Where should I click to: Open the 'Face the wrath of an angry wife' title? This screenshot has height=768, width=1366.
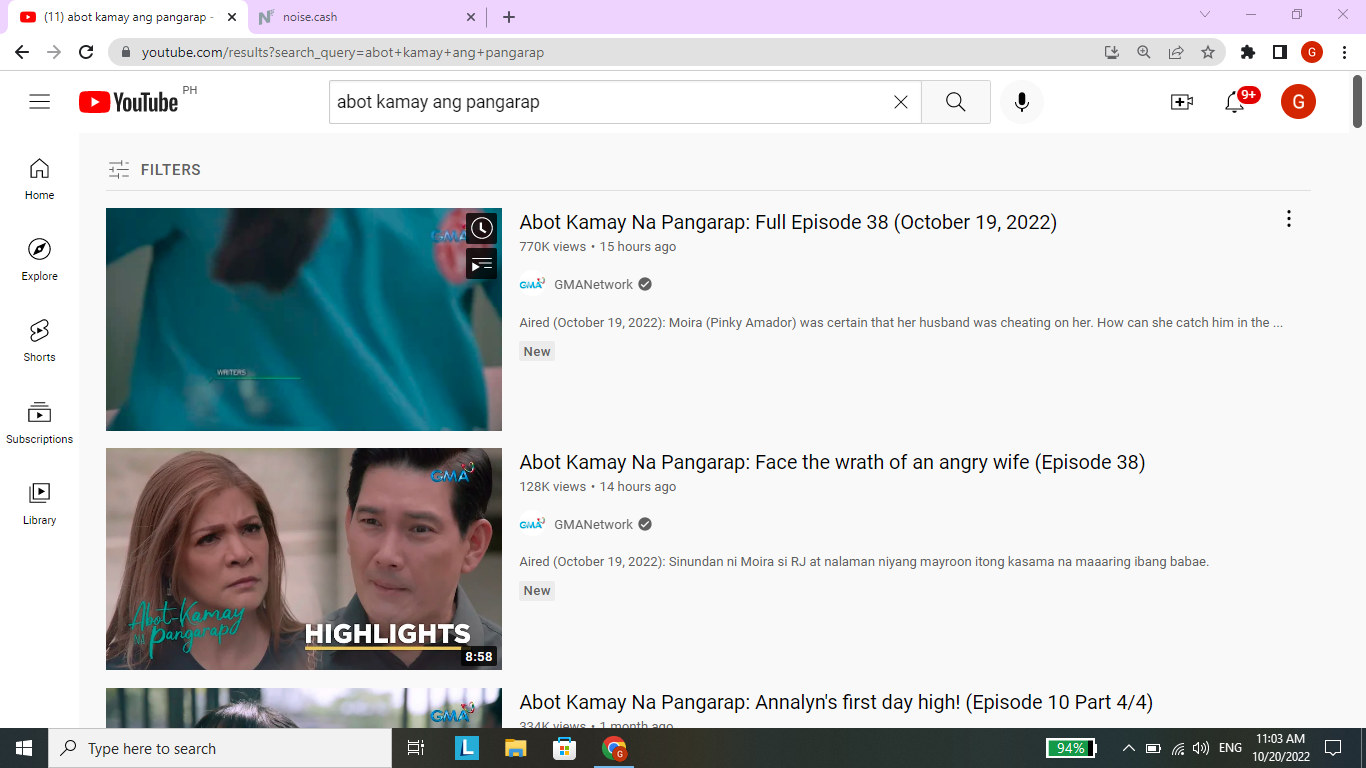click(x=832, y=462)
